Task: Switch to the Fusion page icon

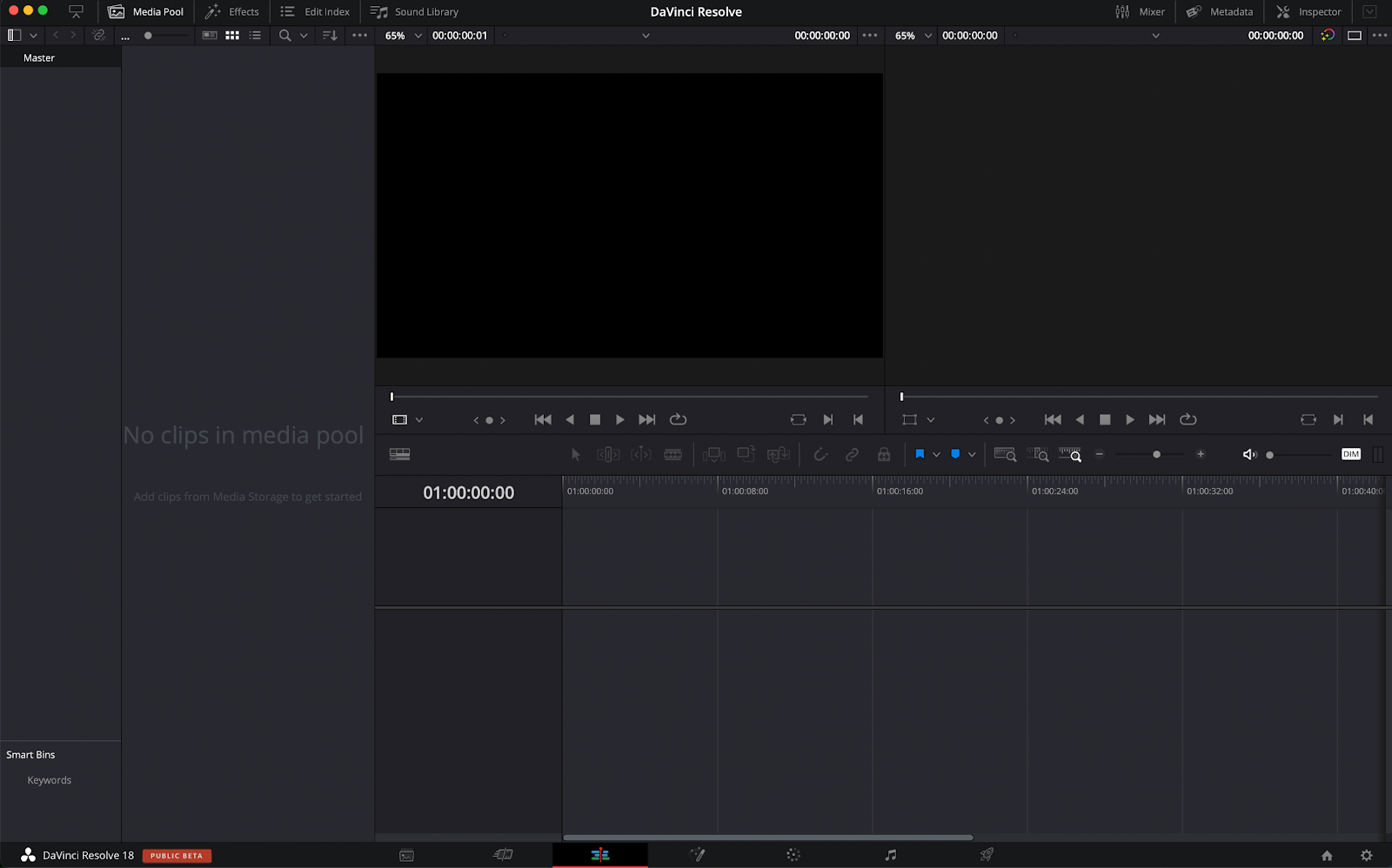Action: (x=697, y=855)
